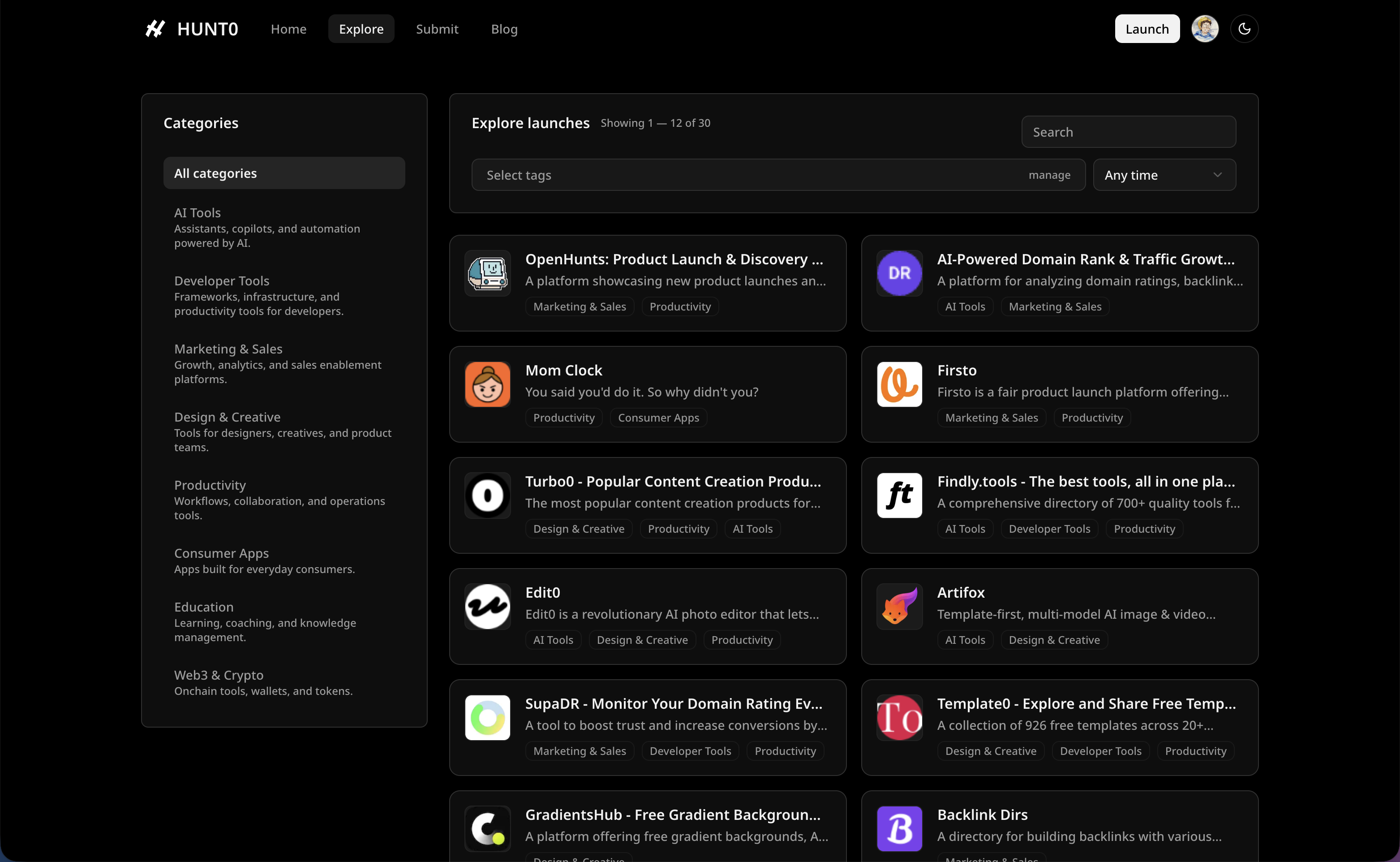Screen dimensions: 1400x862
Task: Click the Turbo0 product icon
Action: 487,496
